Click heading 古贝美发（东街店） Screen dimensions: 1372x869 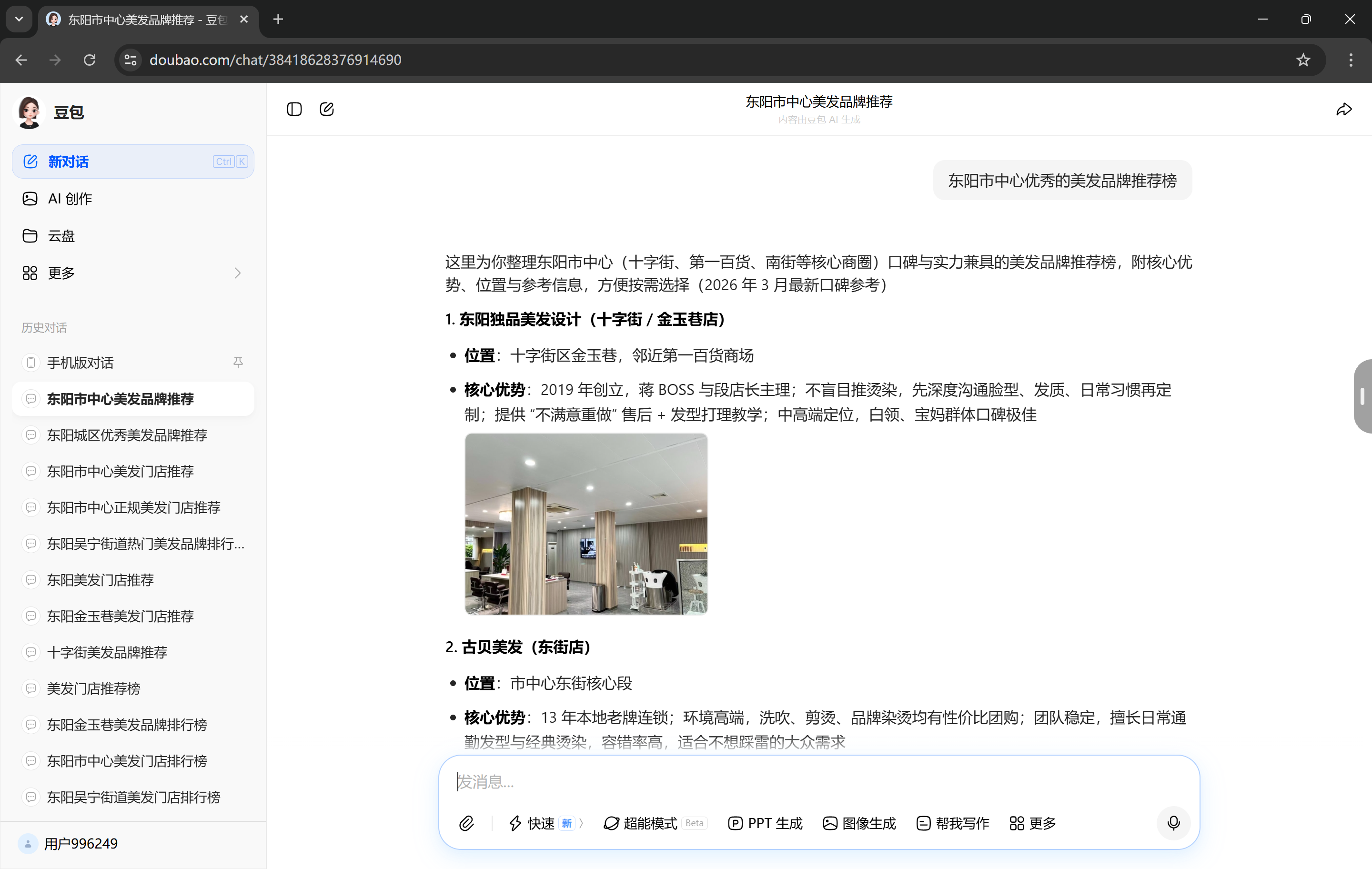click(518, 647)
